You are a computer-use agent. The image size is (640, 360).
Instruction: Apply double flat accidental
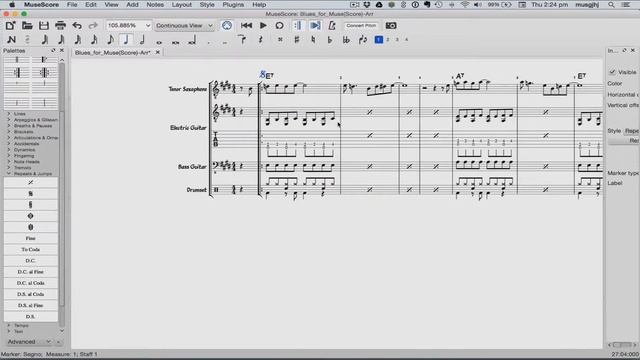click(x=346, y=40)
